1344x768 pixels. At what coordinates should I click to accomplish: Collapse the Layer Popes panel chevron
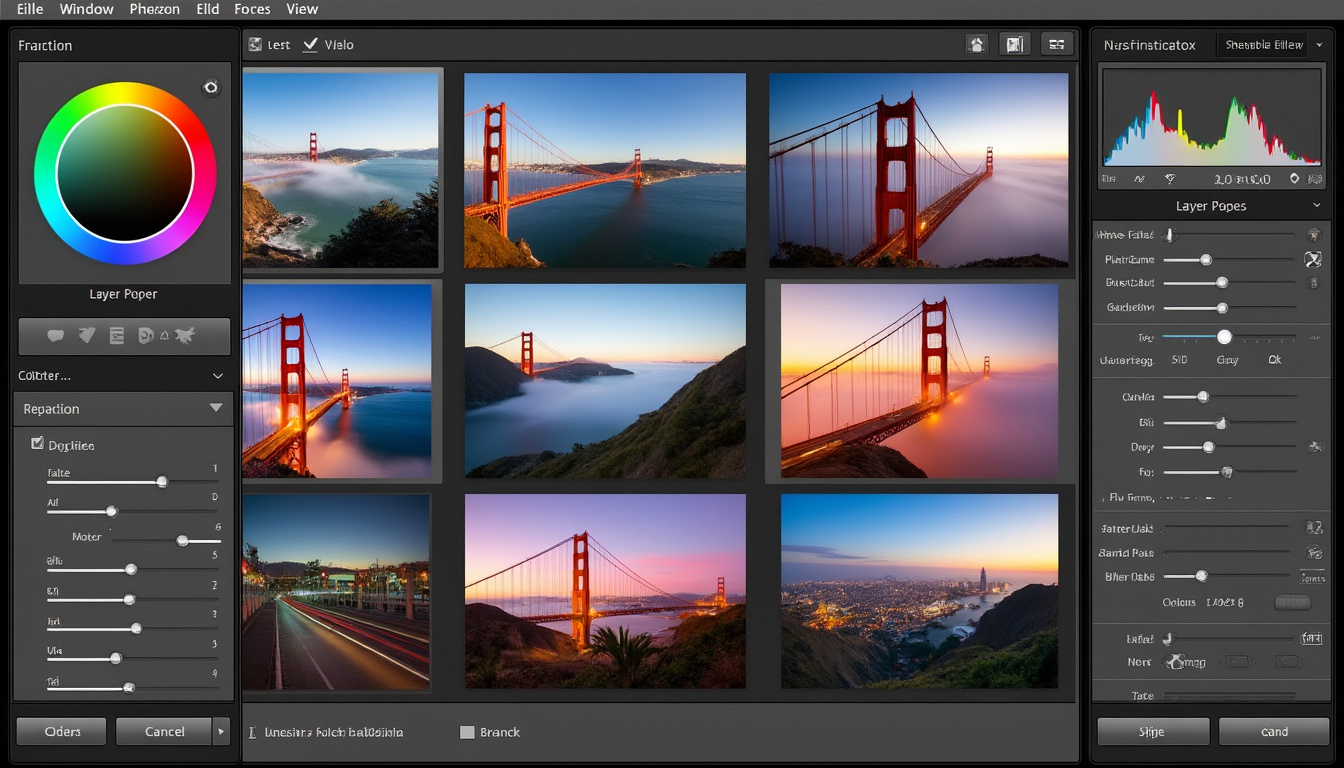(1316, 206)
